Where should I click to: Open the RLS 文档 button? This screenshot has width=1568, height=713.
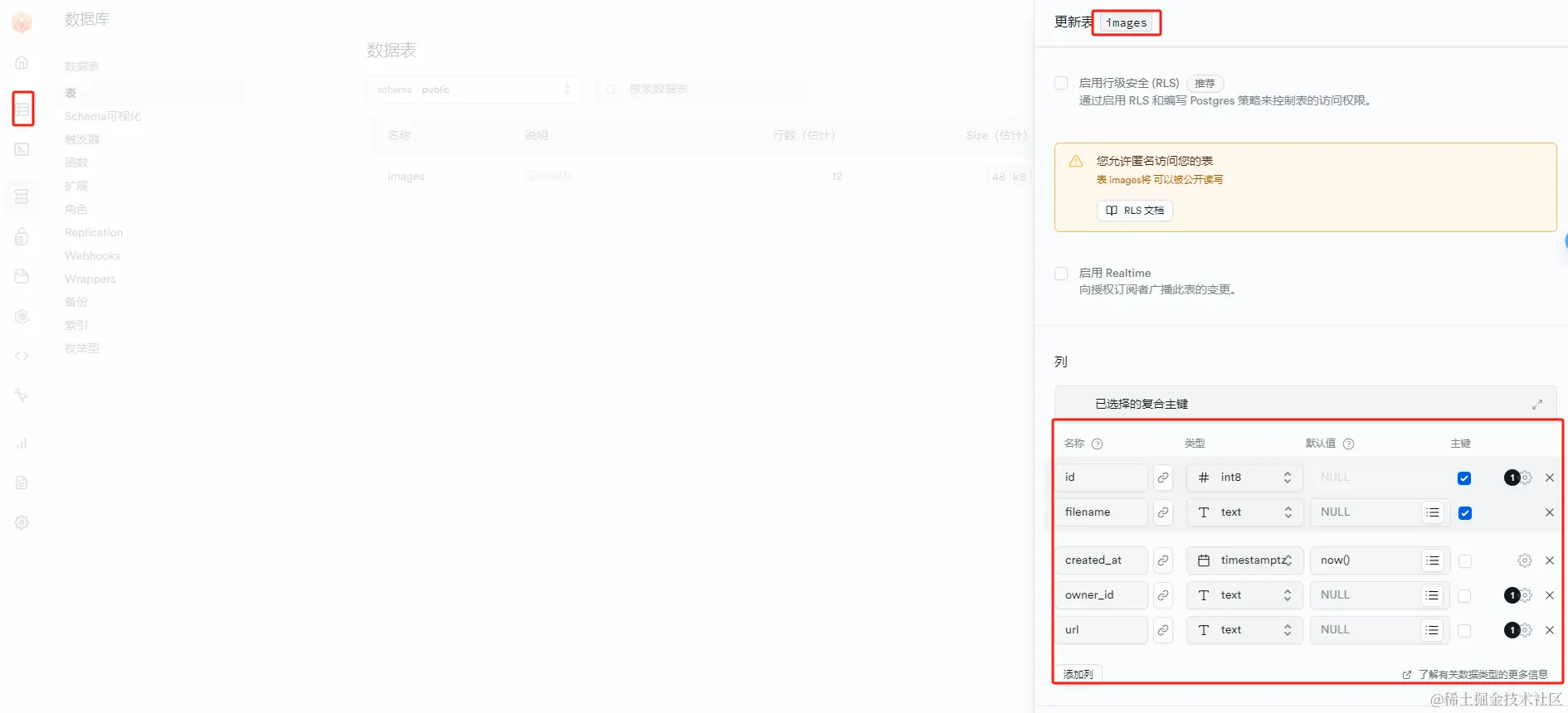(x=1135, y=211)
